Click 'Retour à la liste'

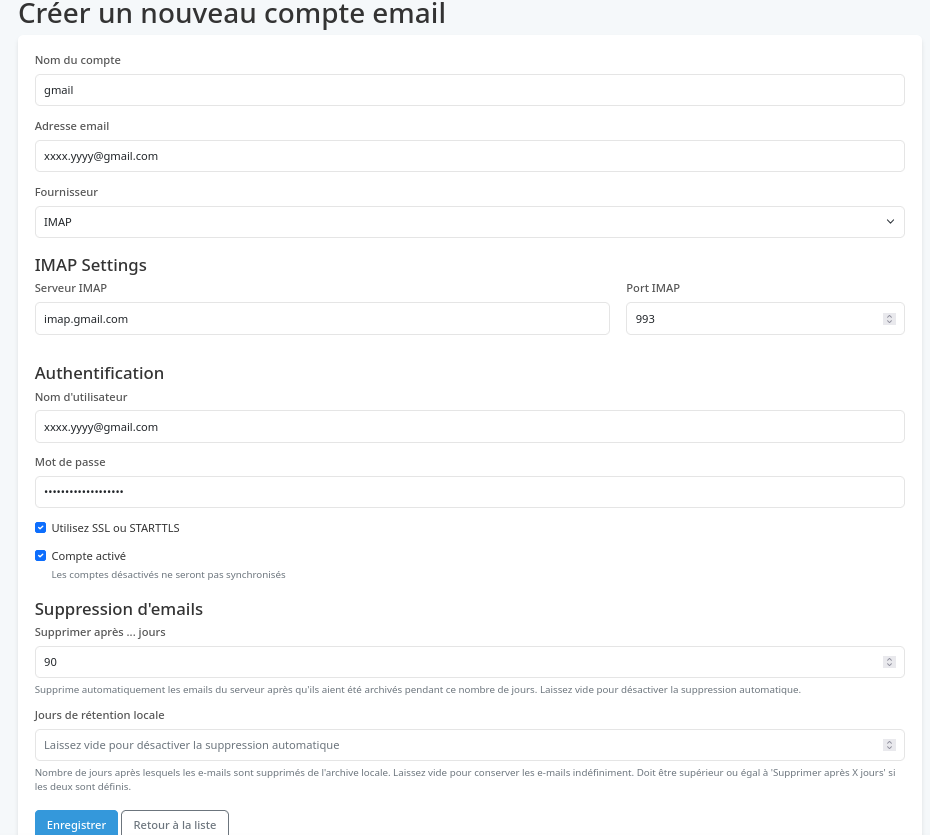click(x=174, y=824)
